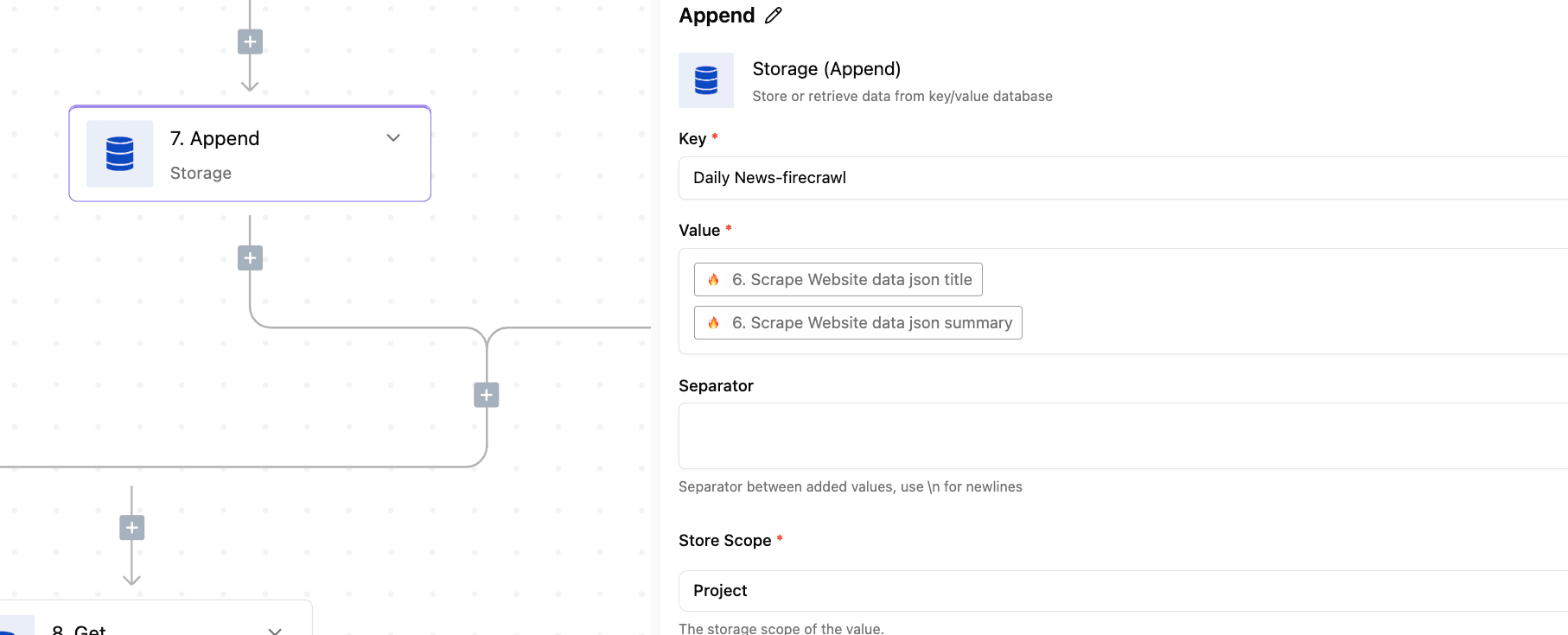
Task: Click the pencil edit icon beside Append
Action: click(x=774, y=16)
